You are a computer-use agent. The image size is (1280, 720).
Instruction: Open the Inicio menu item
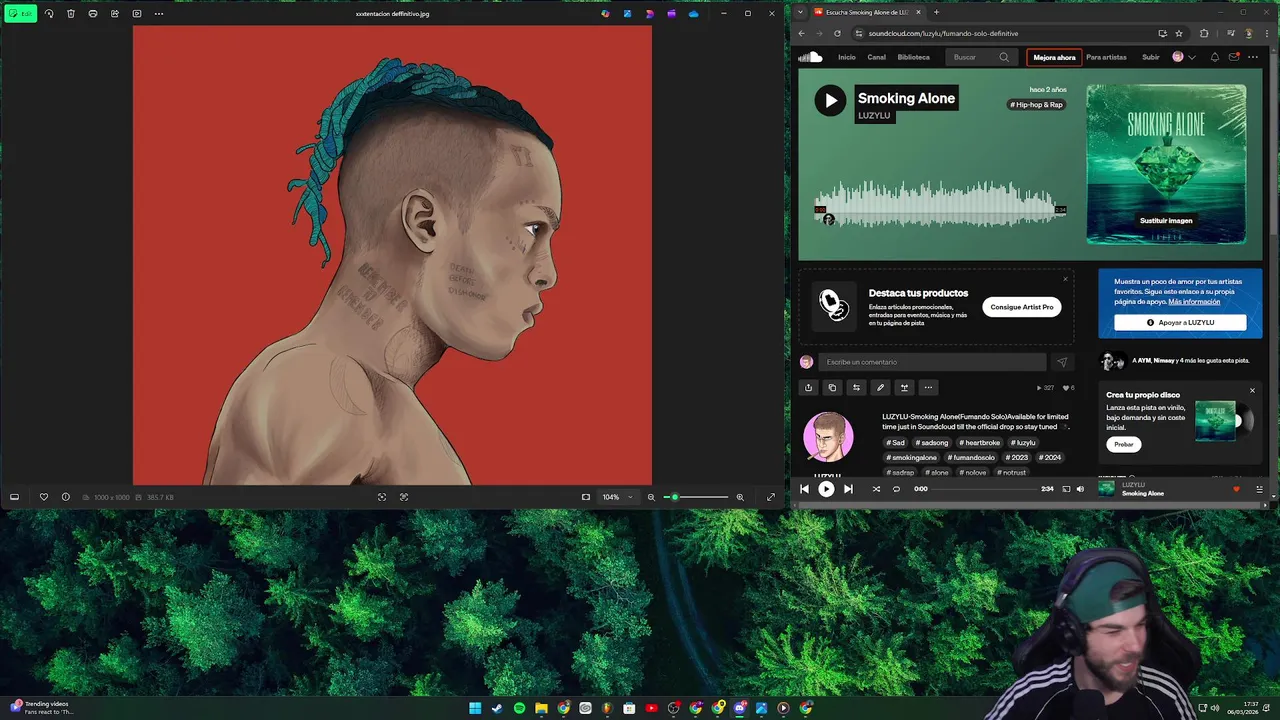click(x=847, y=57)
